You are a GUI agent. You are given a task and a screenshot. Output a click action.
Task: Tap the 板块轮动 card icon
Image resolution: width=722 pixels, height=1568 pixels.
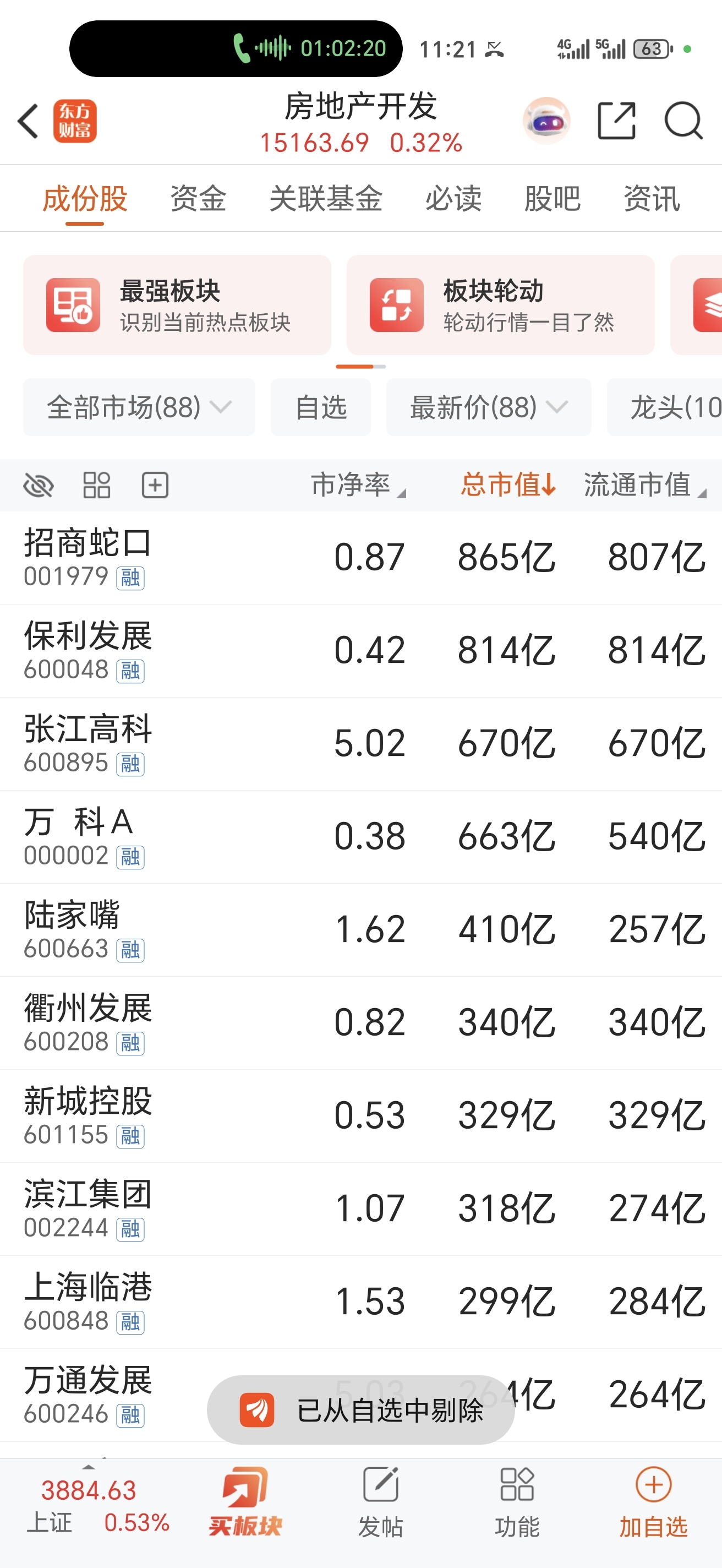pos(397,305)
